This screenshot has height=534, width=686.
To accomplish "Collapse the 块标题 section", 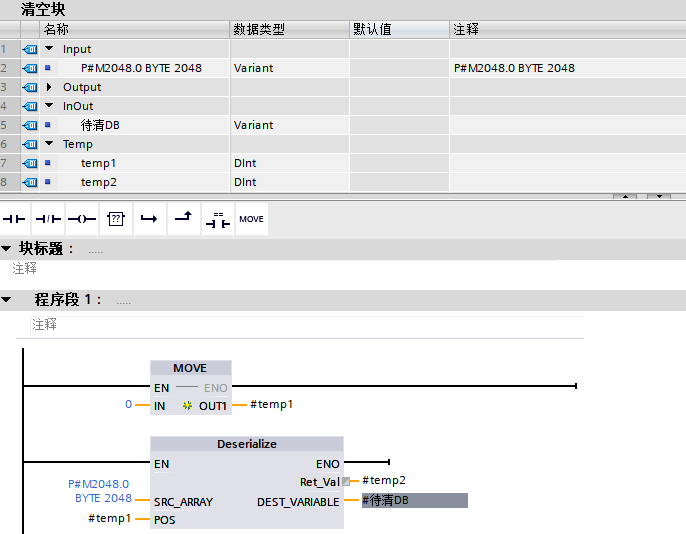I will (8, 248).
